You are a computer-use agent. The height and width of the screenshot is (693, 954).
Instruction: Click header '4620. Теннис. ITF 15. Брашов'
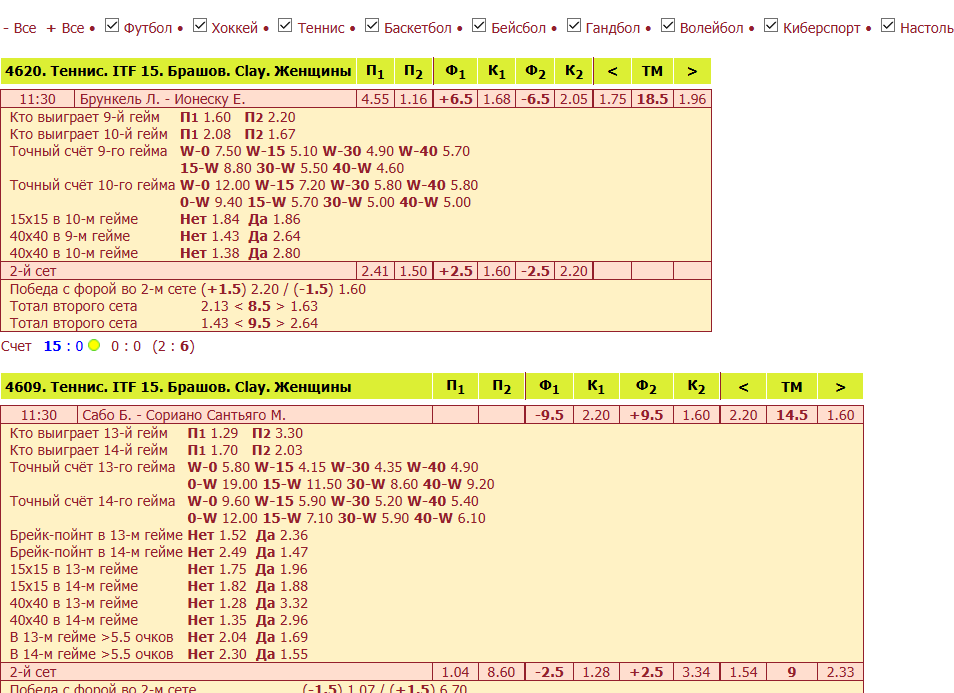coord(178,71)
